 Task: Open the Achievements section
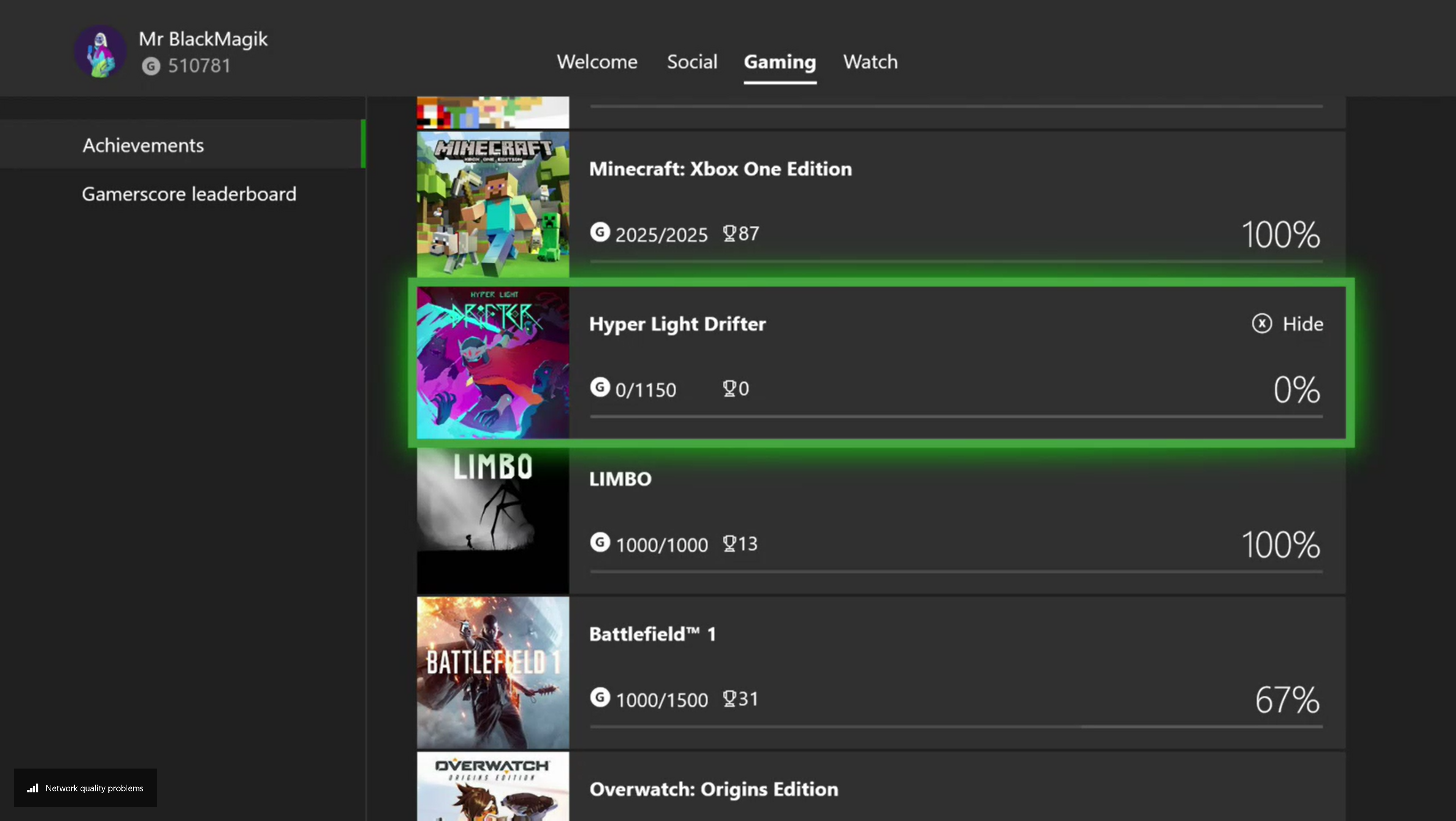(x=142, y=145)
